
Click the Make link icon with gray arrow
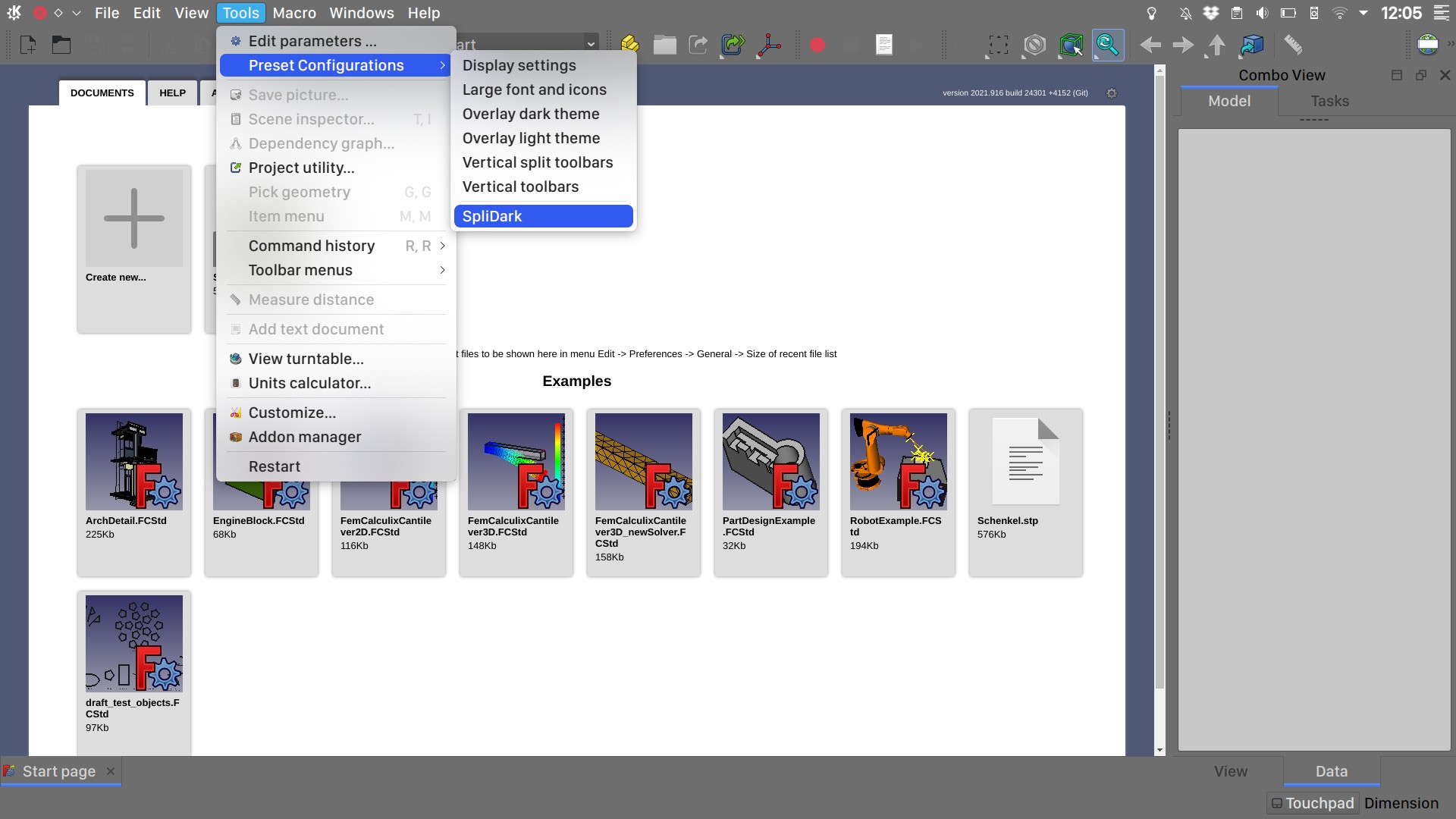[x=698, y=45]
